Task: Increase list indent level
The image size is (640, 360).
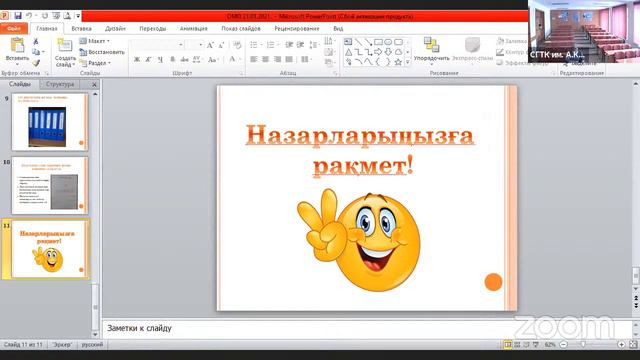Action: coord(300,45)
